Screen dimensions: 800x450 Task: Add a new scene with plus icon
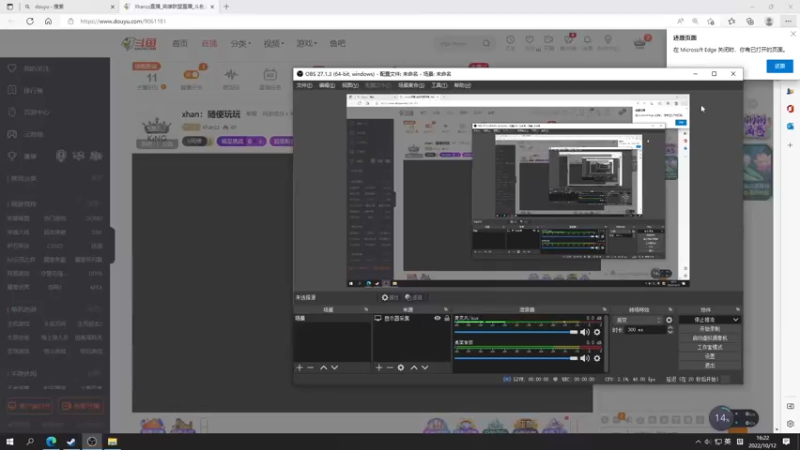[299, 367]
